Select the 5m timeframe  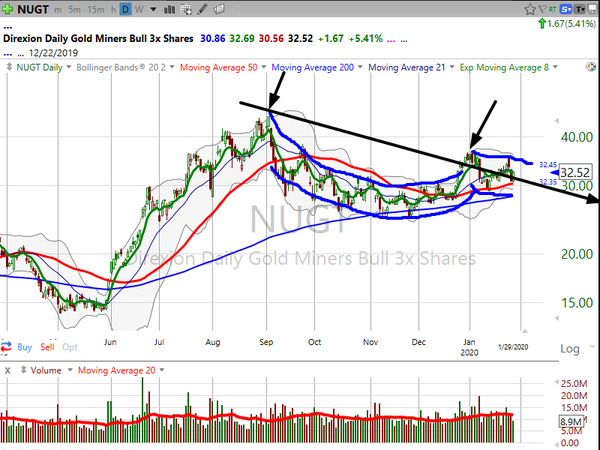pyautogui.click(x=74, y=10)
